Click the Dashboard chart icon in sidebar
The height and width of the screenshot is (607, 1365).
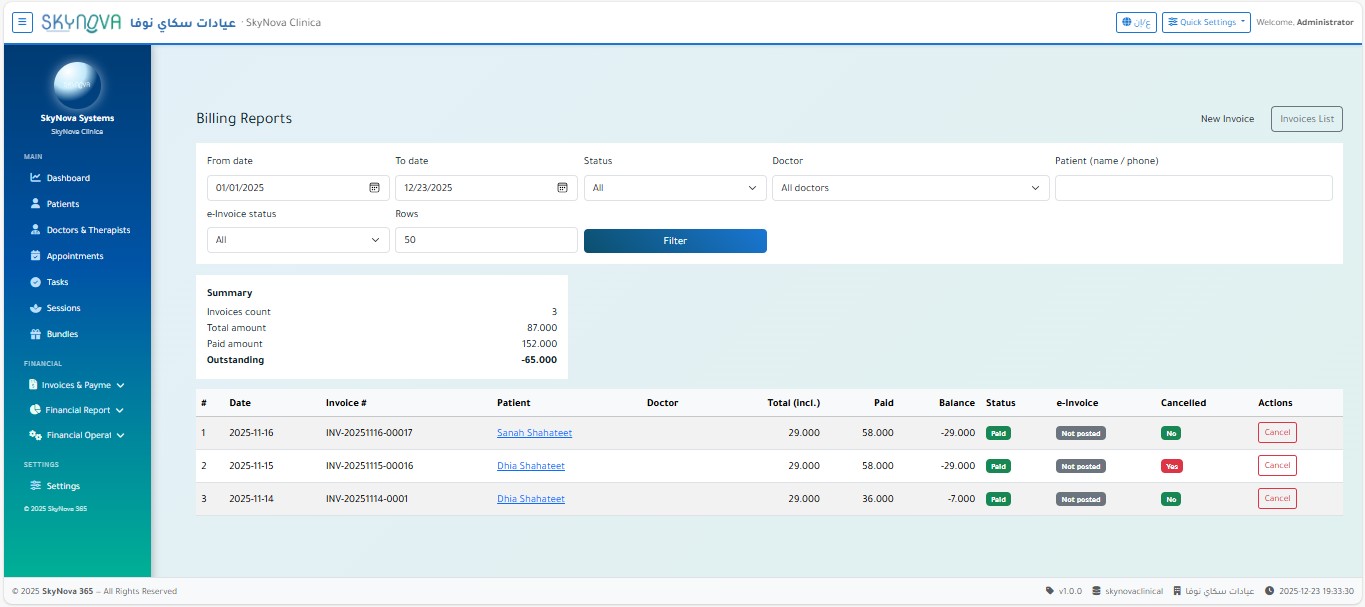pos(36,178)
